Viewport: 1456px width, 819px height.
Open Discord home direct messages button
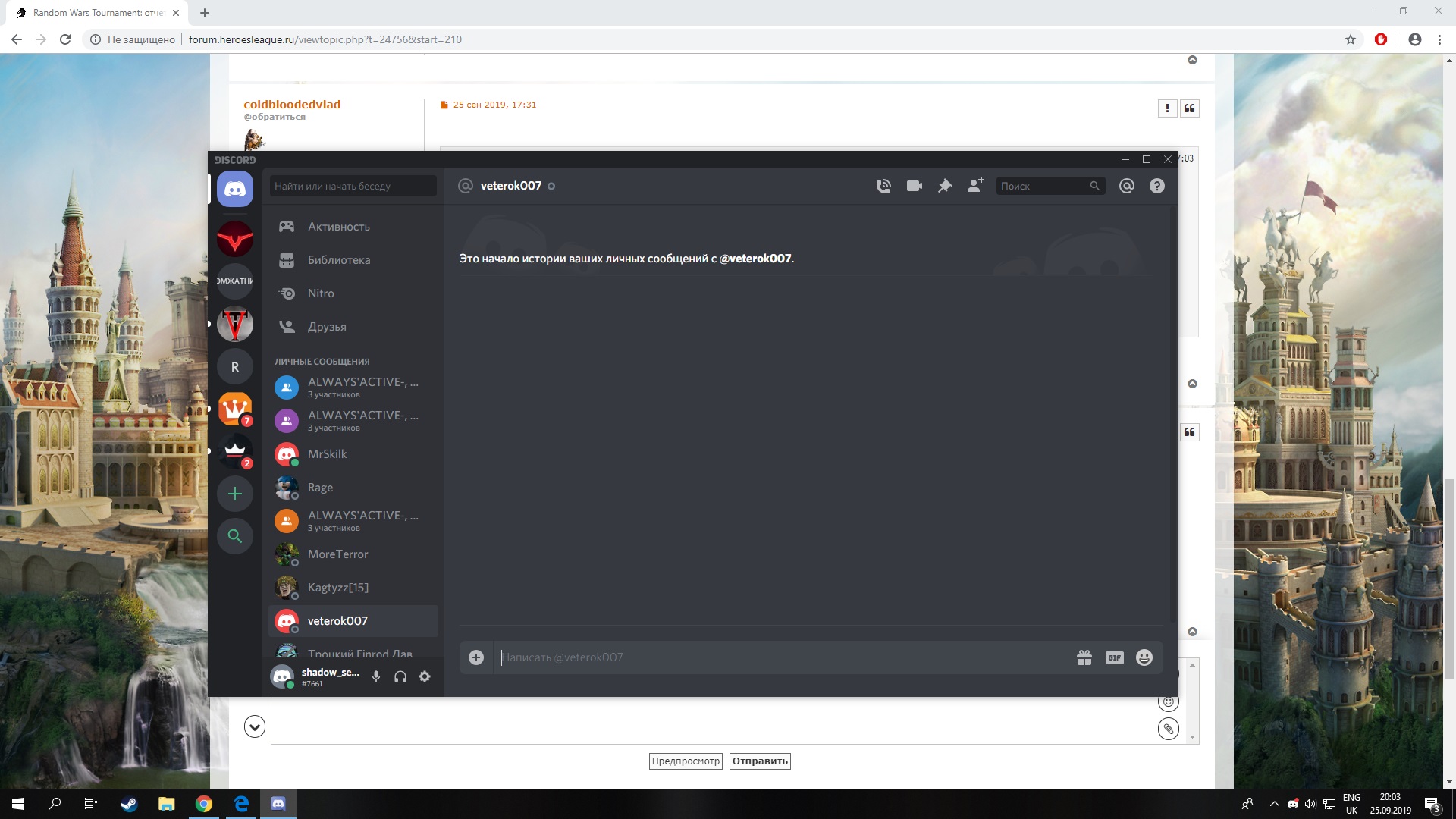point(235,189)
